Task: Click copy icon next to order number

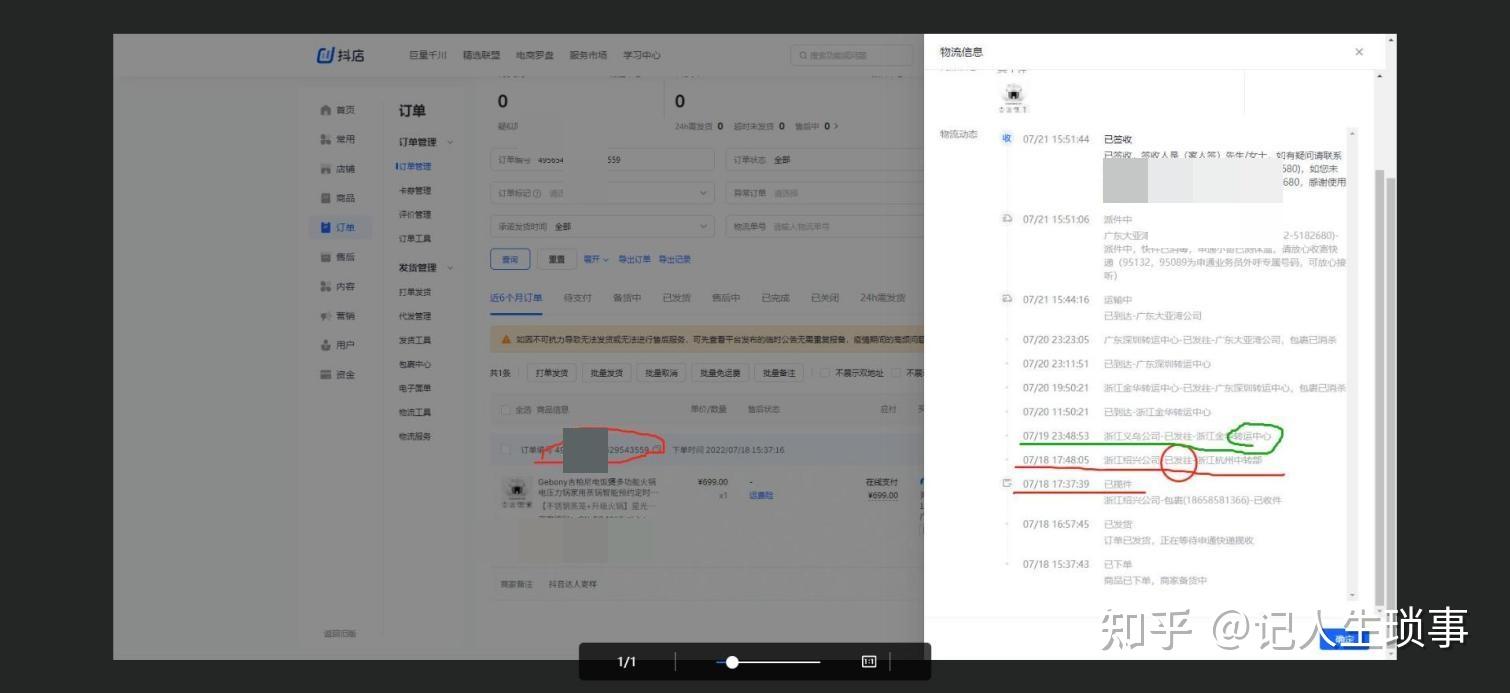Action: pos(656,450)
